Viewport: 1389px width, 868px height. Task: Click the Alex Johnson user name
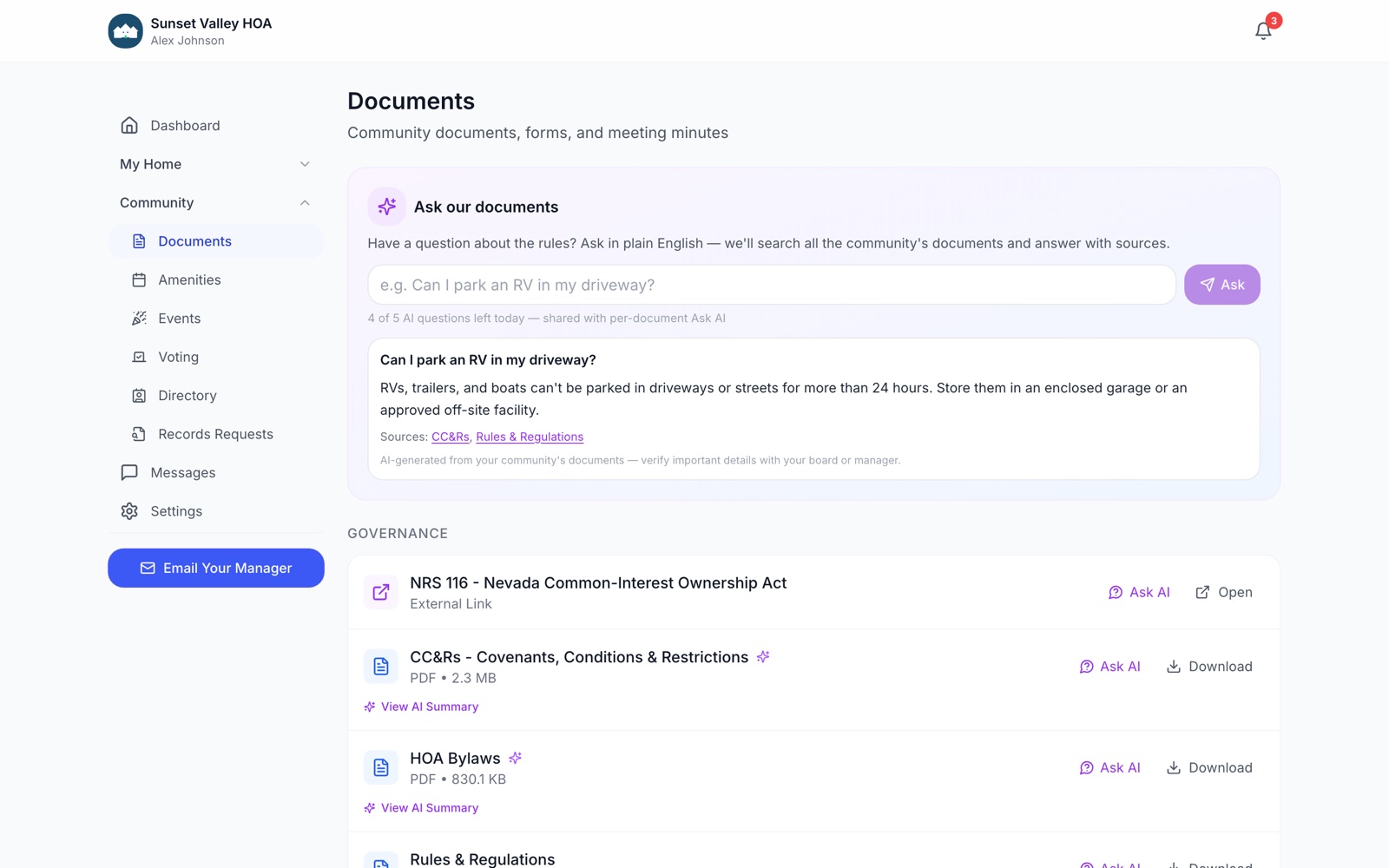(x=188, y=41)
